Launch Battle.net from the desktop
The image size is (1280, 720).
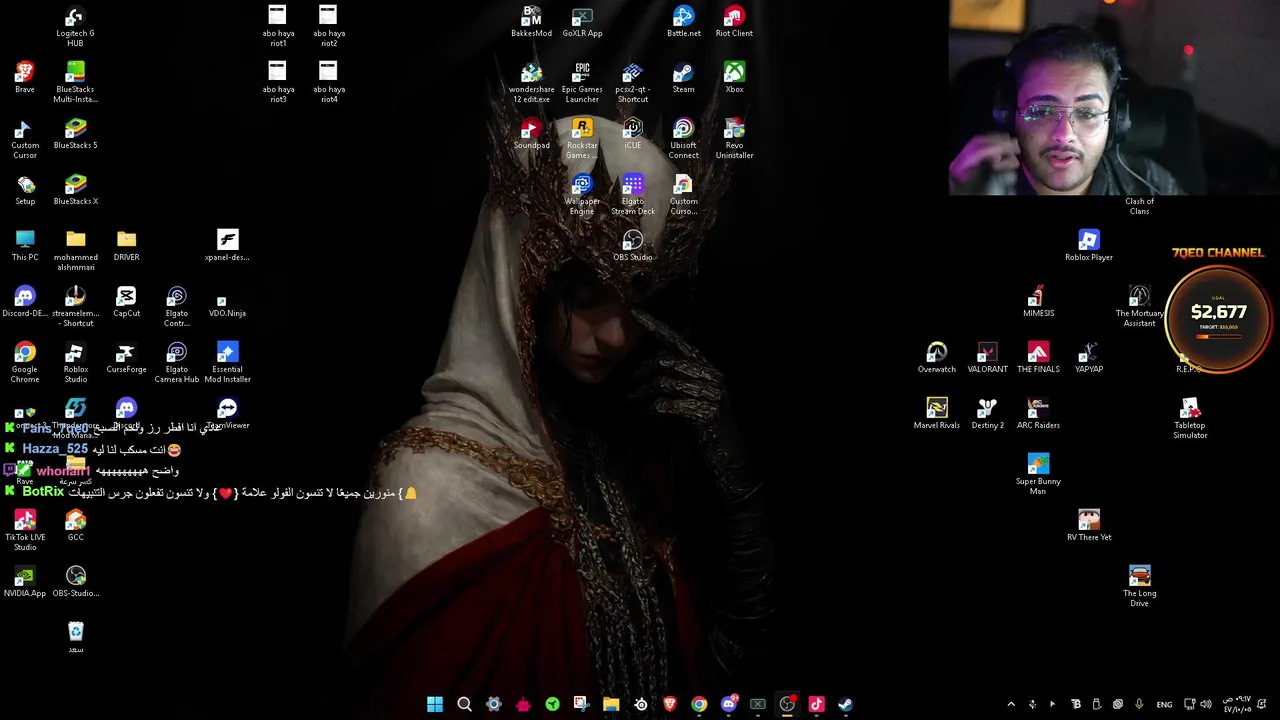(683, 21)
